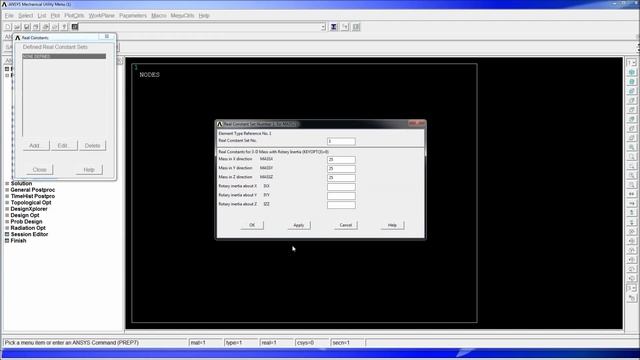Click the Fit View magnifier icon

(631, 147)
